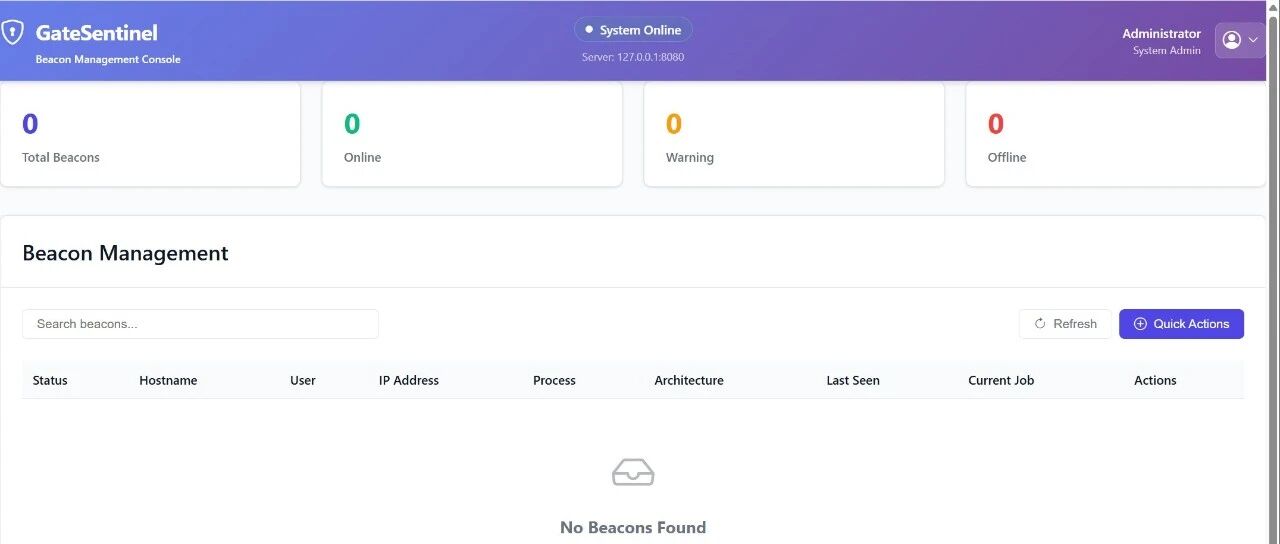The image size is (1280, 544).
Task: Click the IP Address column header
Action: pyautogui.click(x=409, y=380)
